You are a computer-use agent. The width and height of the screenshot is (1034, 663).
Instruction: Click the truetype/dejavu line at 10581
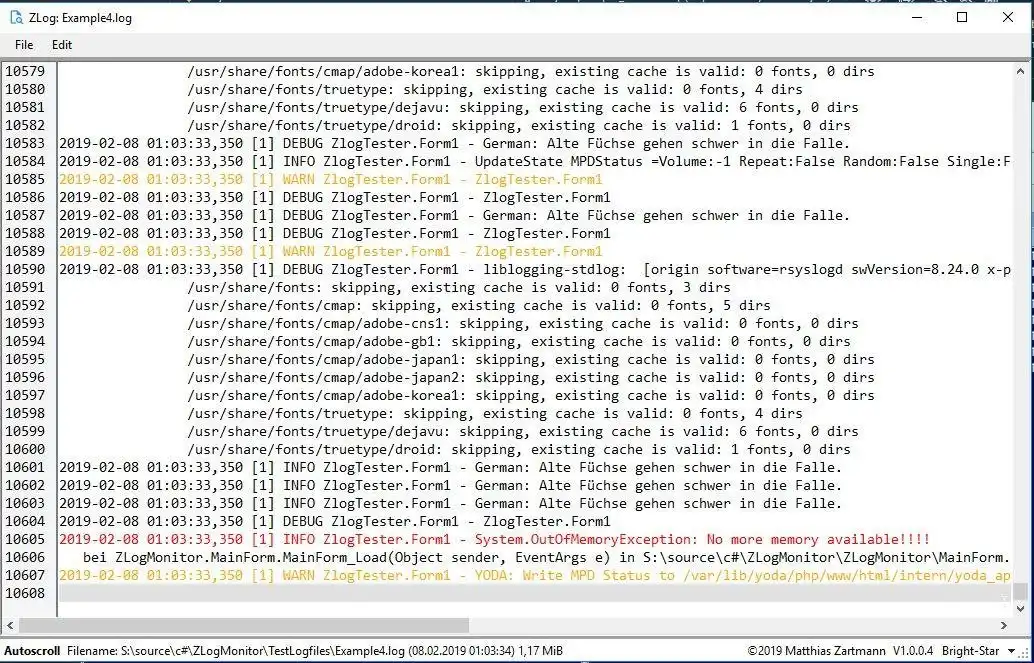coord(523,108)
